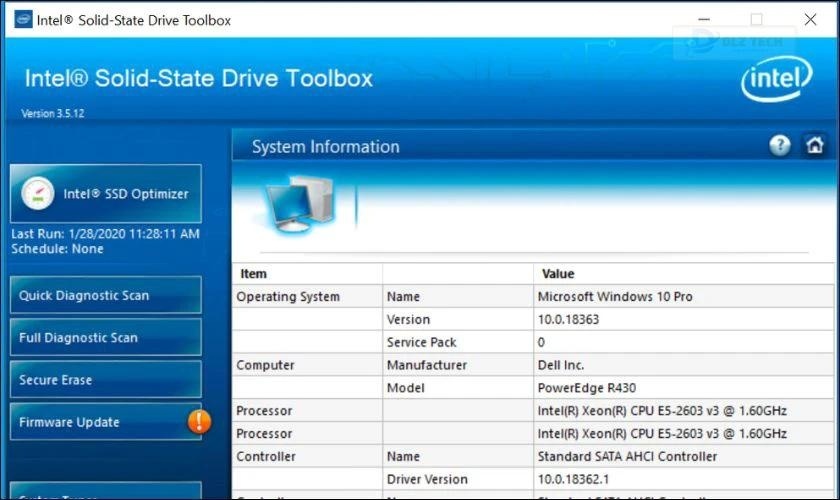840x500 pixels.
Task: Select the Microsoft Windows 10 Pro value
Action: (x=615, y=297)
